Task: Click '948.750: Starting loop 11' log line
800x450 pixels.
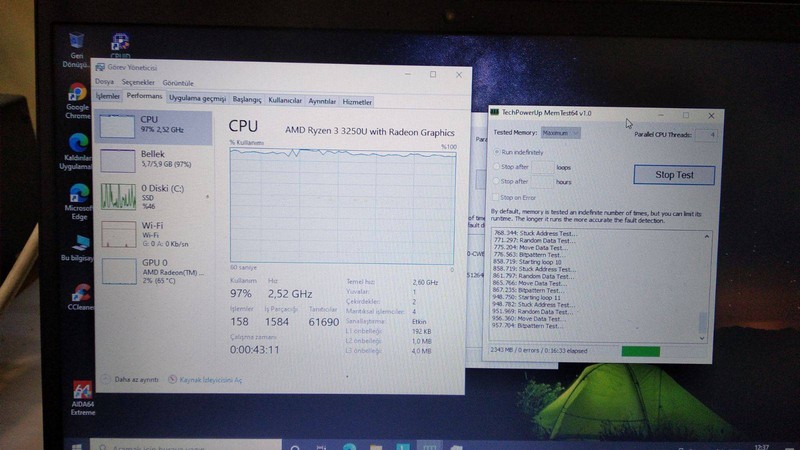Action: [x=527, y=297]
